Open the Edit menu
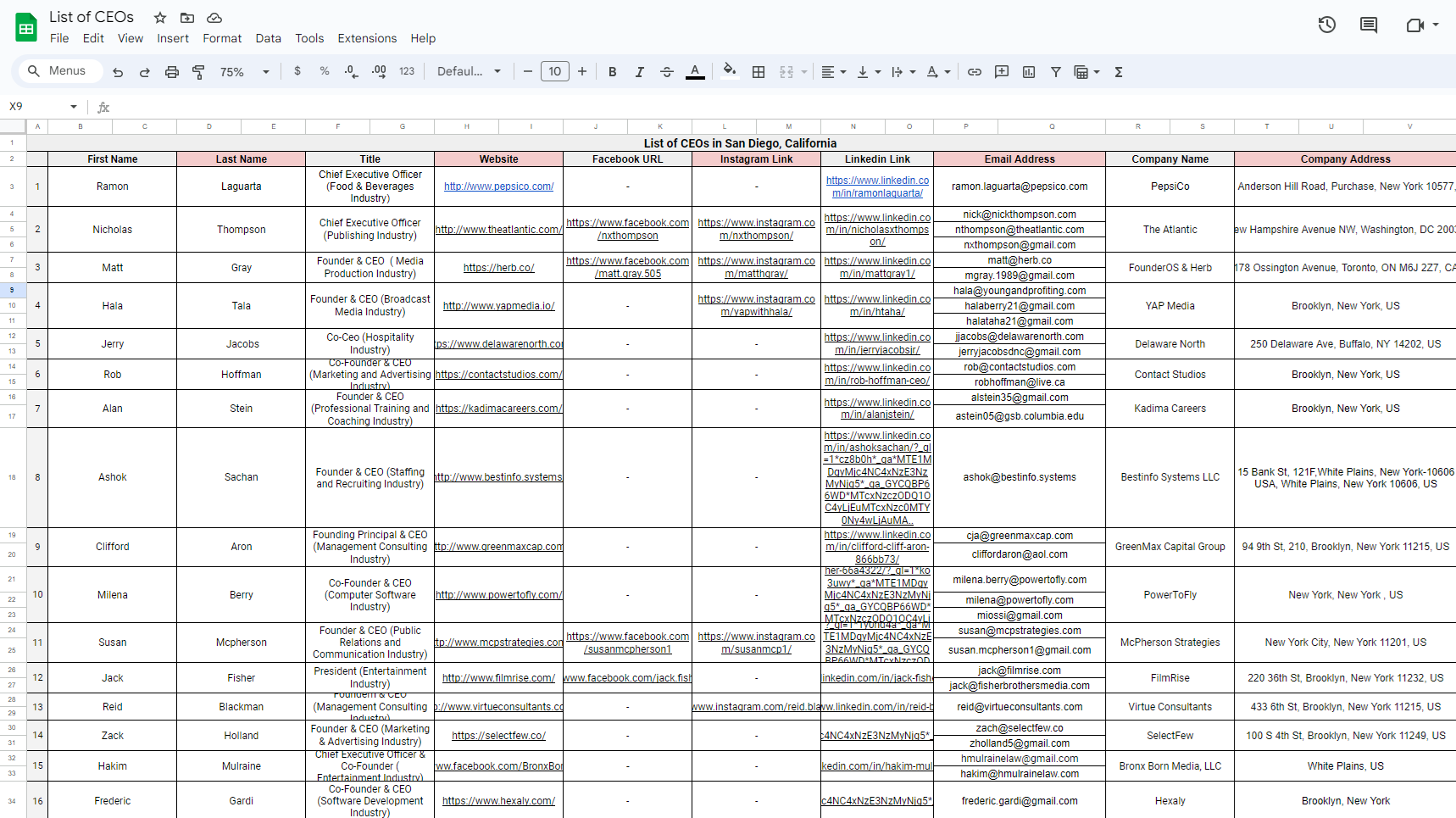This screenshot has width=1456, height=818. (93, 38)
